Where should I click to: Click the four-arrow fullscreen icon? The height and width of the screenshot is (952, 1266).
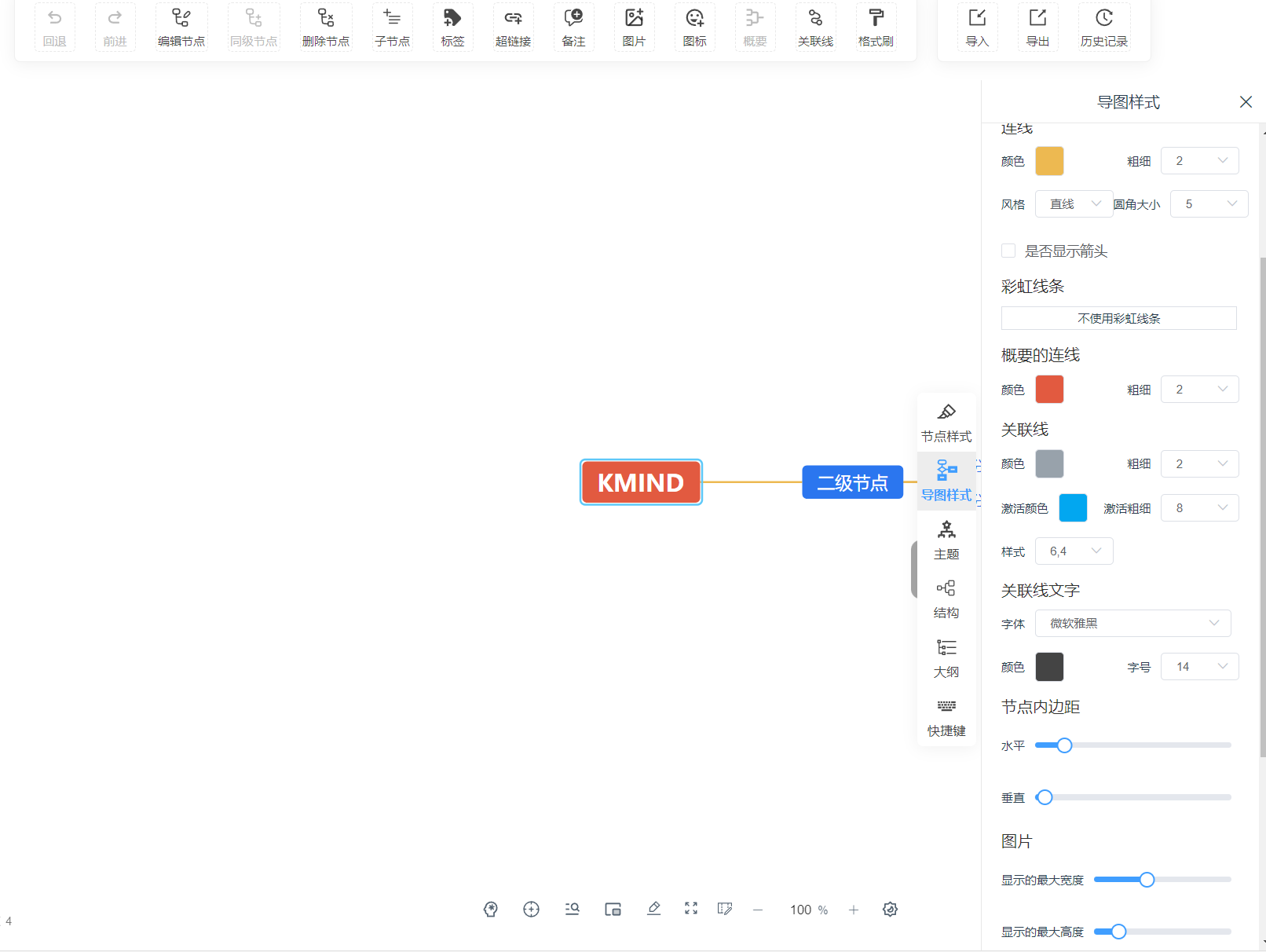tap(691, 909)
